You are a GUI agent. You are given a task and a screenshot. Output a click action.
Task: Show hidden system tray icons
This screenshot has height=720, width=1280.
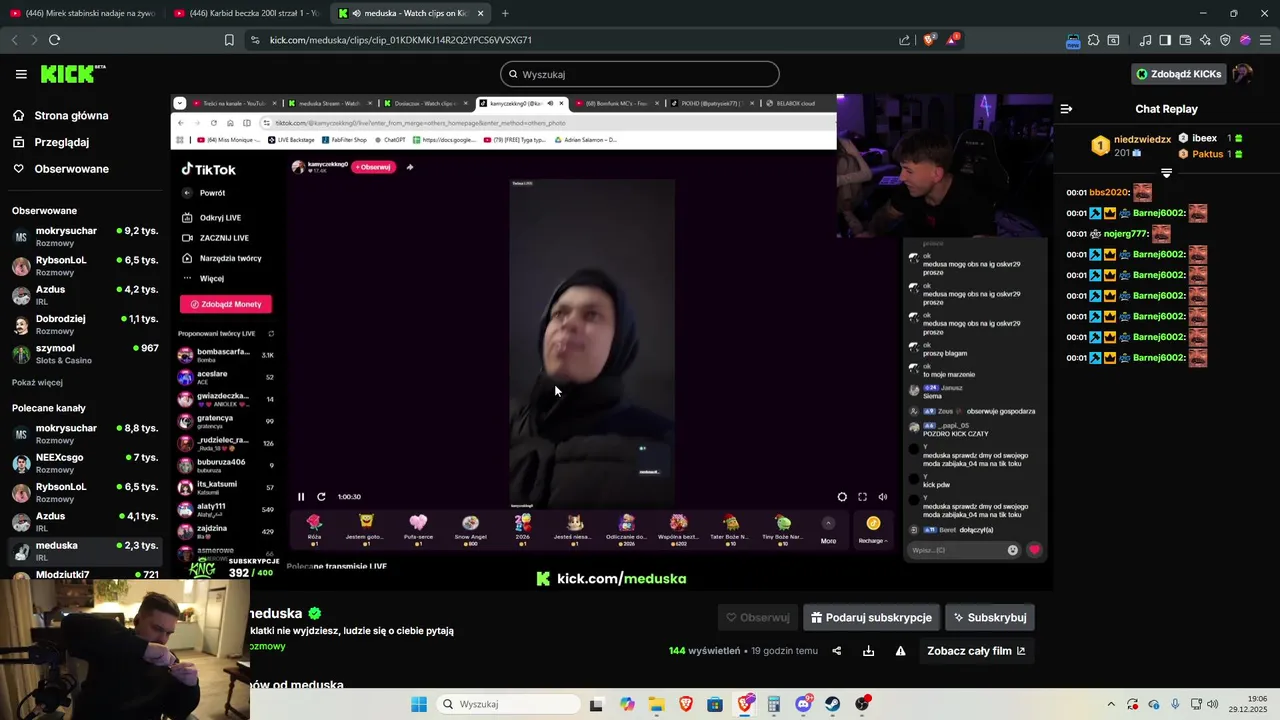point(1112,704)
